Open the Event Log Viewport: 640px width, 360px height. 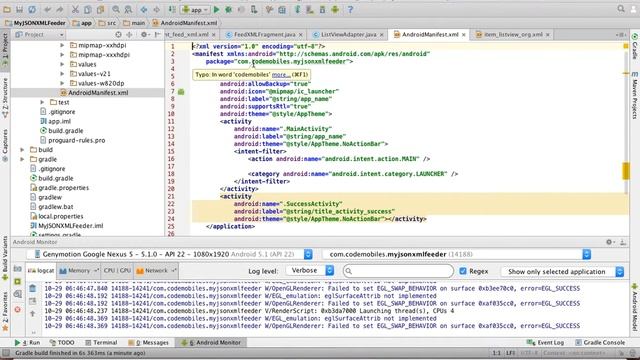(x=546, y=342)
